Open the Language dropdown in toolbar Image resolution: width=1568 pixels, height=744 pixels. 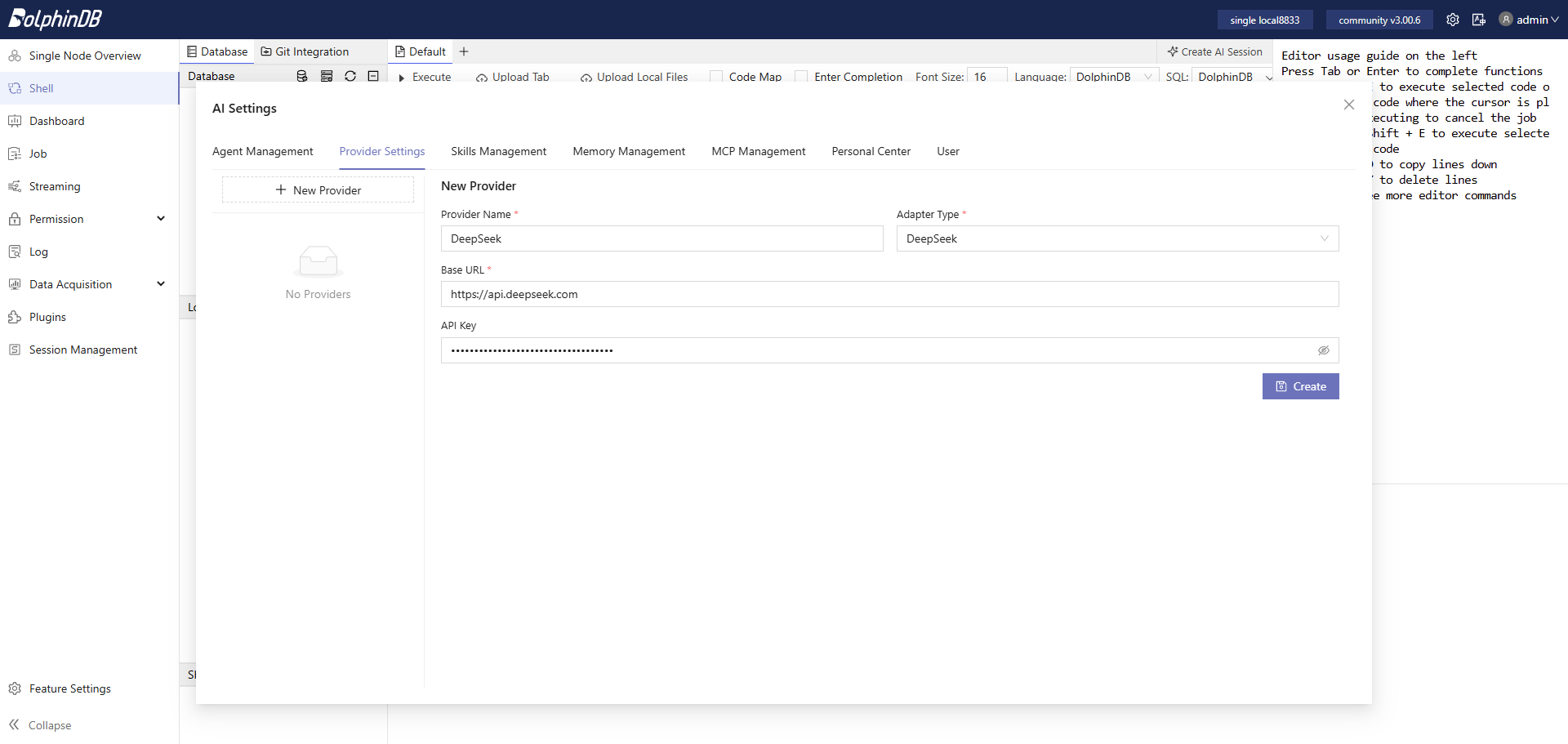[1114, 76]
